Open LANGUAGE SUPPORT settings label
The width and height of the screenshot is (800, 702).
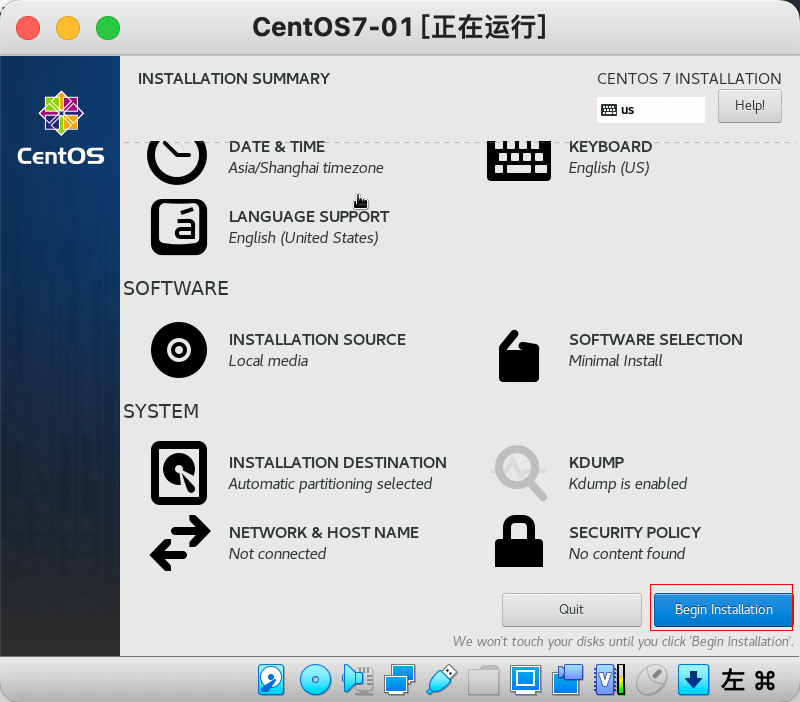pyautogui.click(x=309, y=216)
